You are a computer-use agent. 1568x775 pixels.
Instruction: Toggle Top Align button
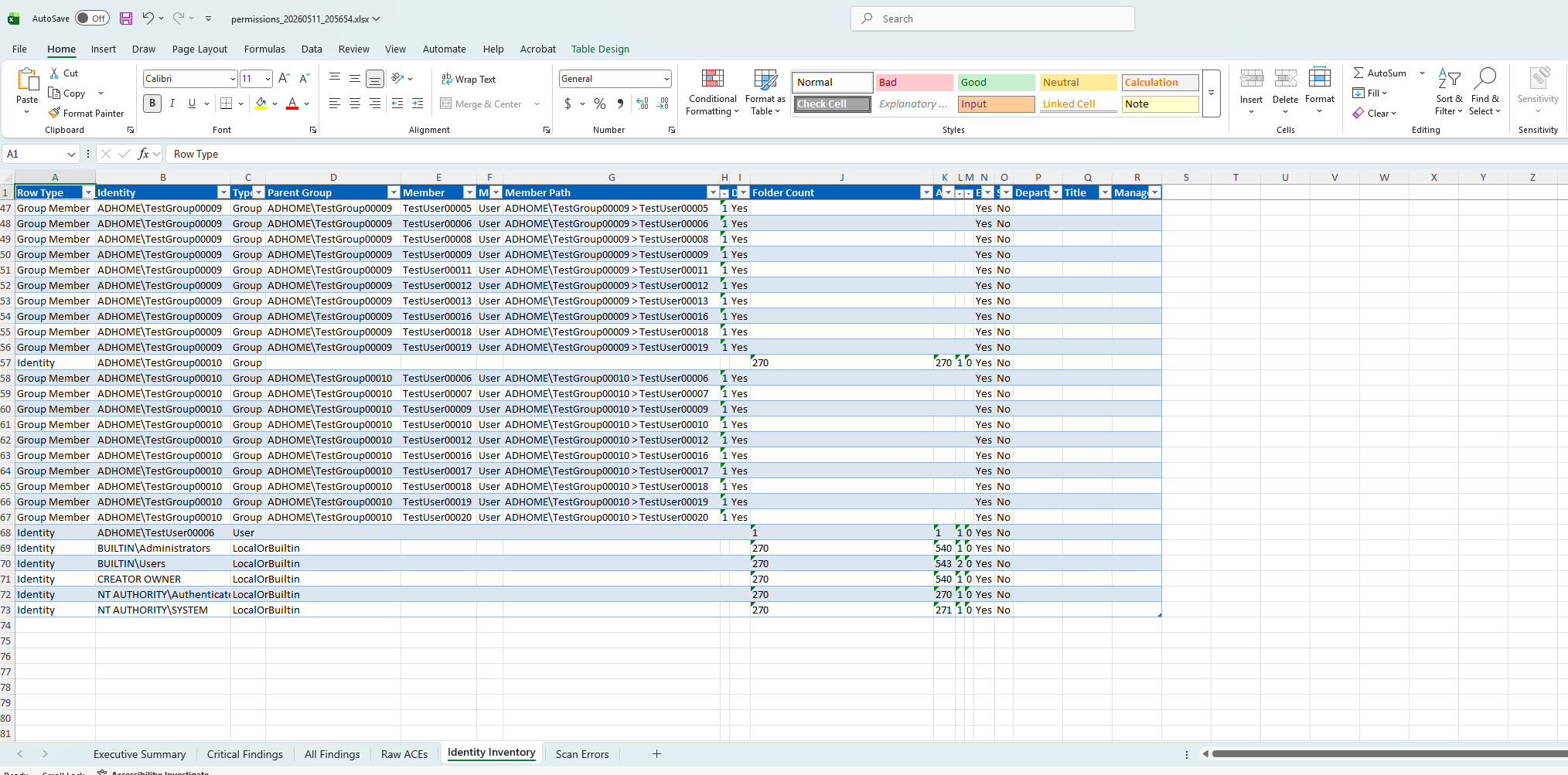click(x=334, y=79)
